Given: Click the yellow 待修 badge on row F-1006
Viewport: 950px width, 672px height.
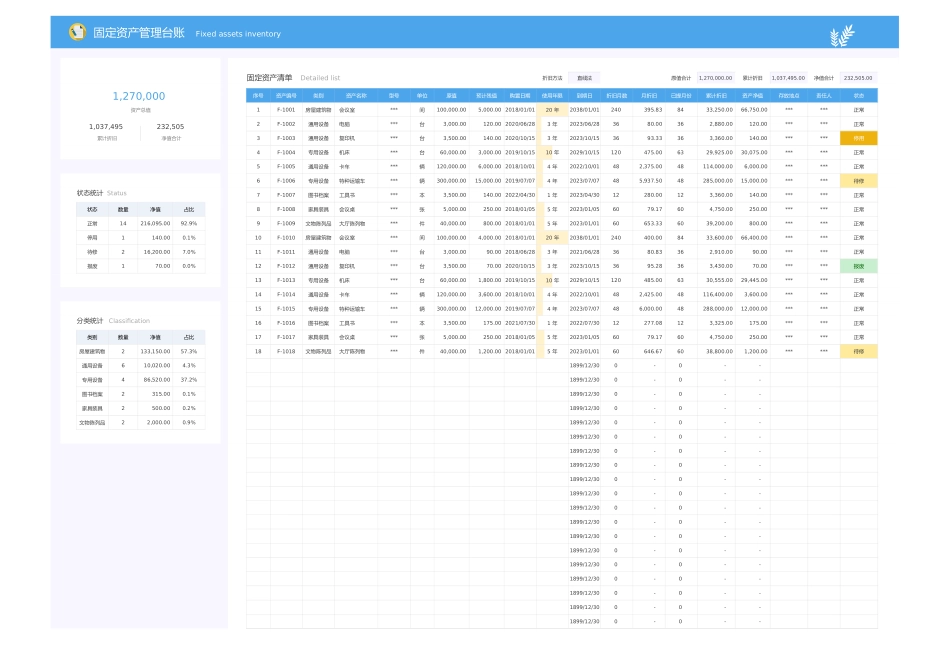Looking at the screenshot, I should (x=858, y=179).
